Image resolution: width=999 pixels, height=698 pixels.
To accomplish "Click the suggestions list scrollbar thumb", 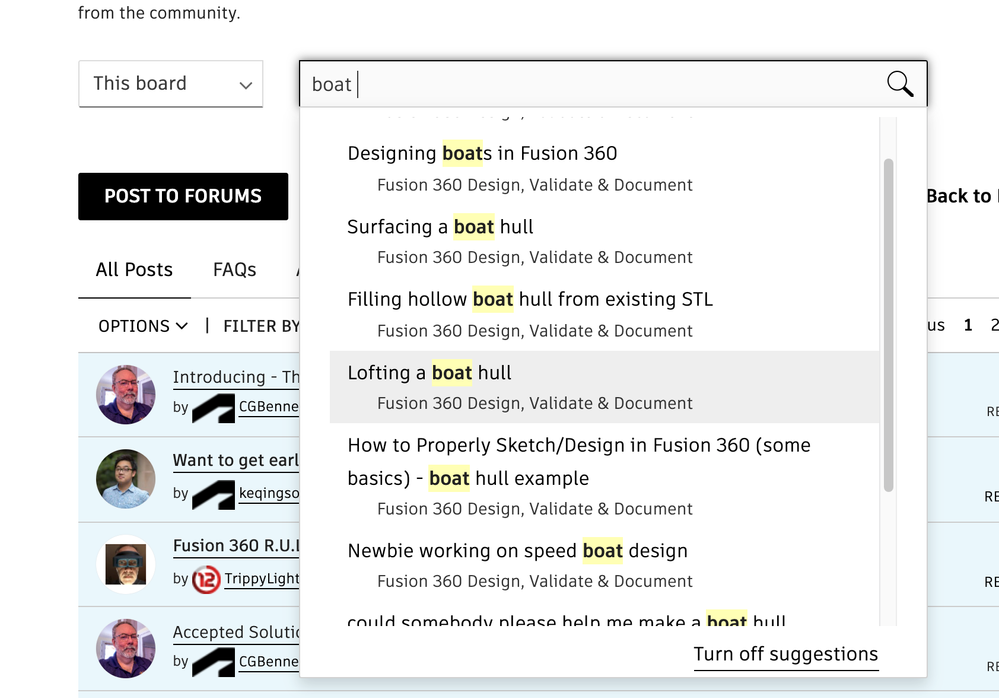I will [888, 325].
